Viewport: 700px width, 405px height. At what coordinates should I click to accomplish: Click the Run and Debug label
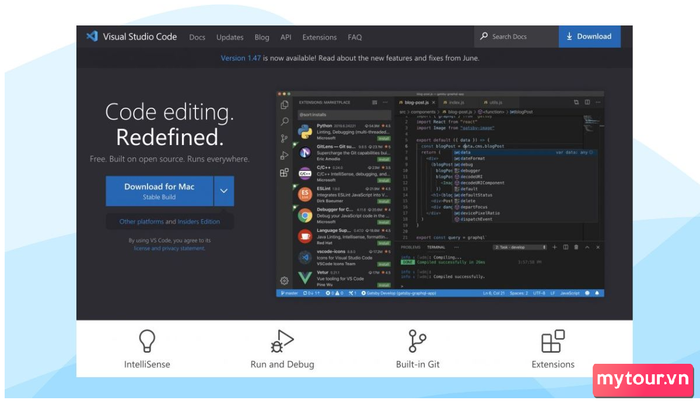pos(282,364)
